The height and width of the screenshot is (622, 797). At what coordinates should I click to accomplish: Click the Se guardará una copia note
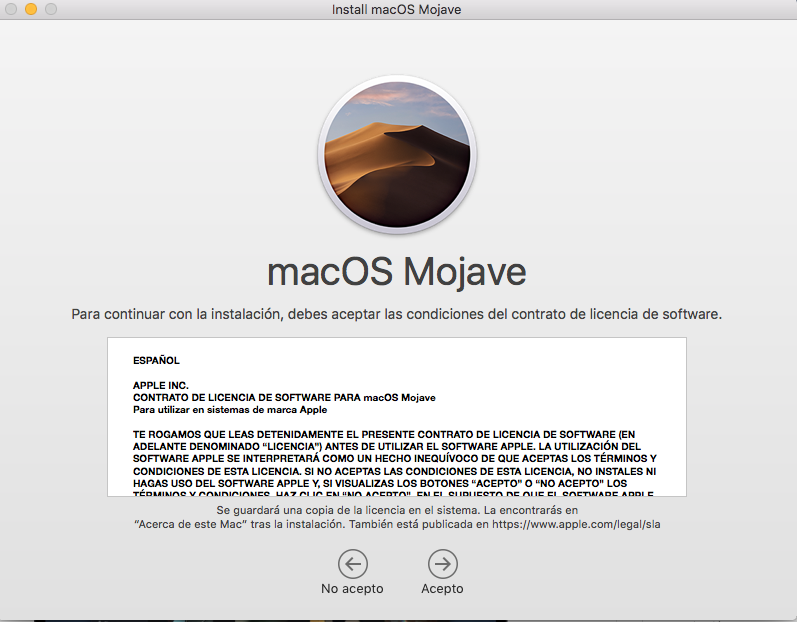pos(397,517)
